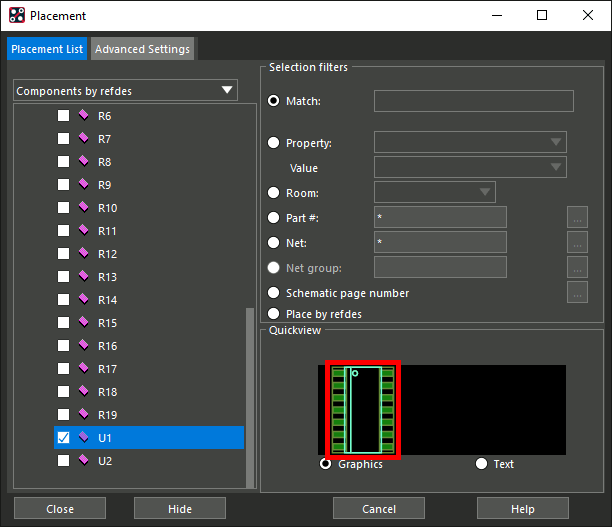Click the component icon next to R13
Image resolution: width=612 pixels, height=527 pixels.
click(83, 276)
